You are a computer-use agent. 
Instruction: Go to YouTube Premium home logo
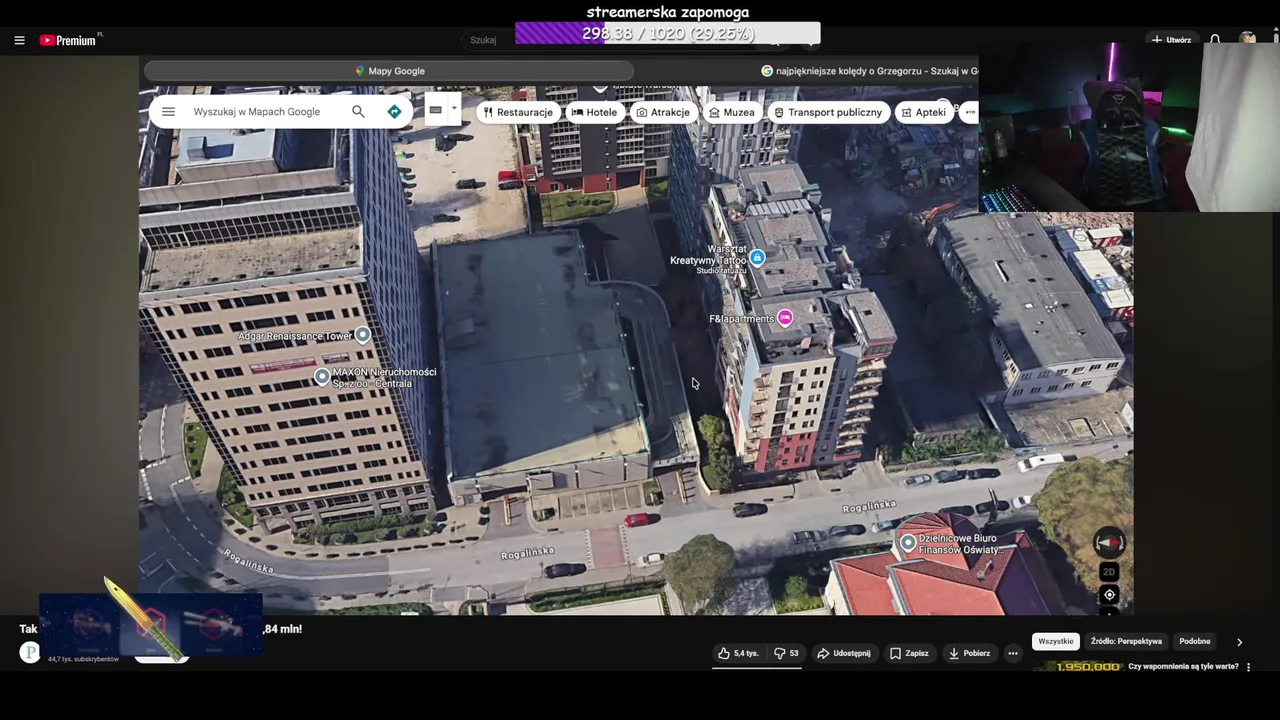click(x=70, y=40)
